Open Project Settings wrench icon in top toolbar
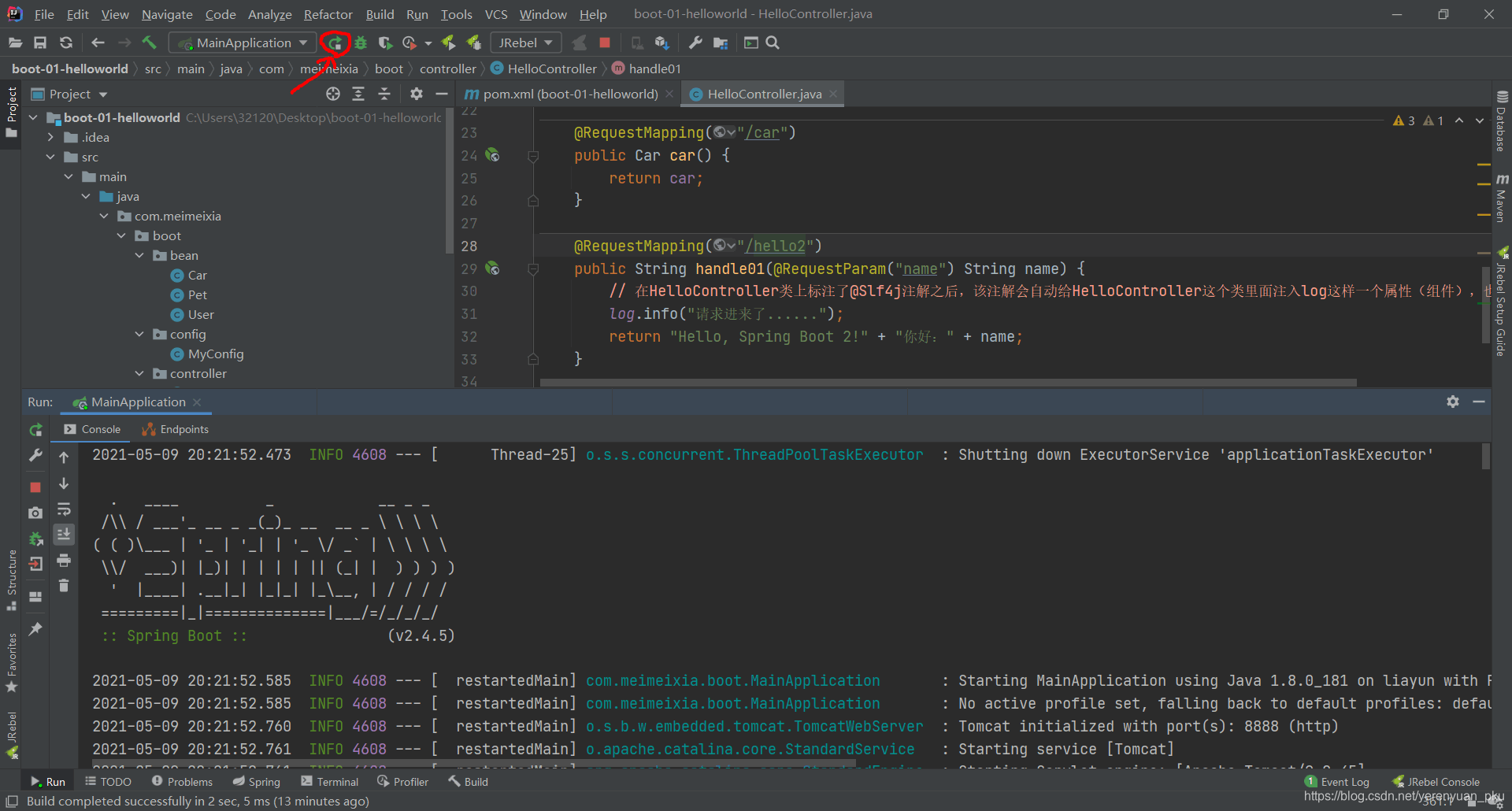This screenshot has width=1512, height=811. point(695,43)
